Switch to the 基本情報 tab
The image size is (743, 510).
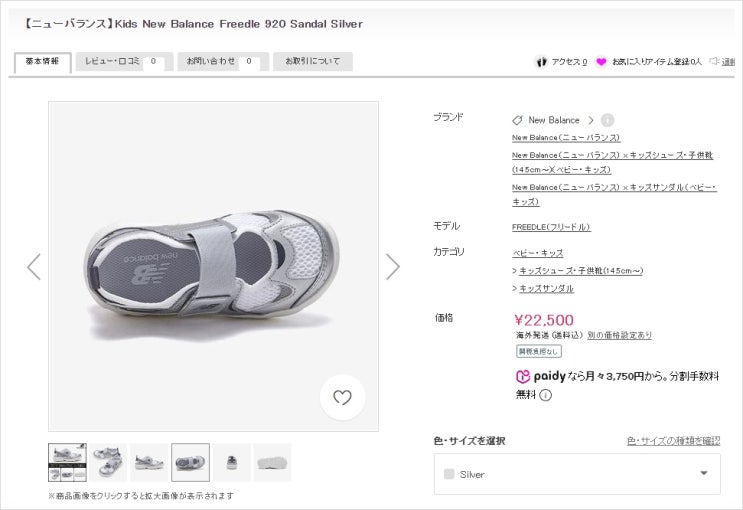42,62
